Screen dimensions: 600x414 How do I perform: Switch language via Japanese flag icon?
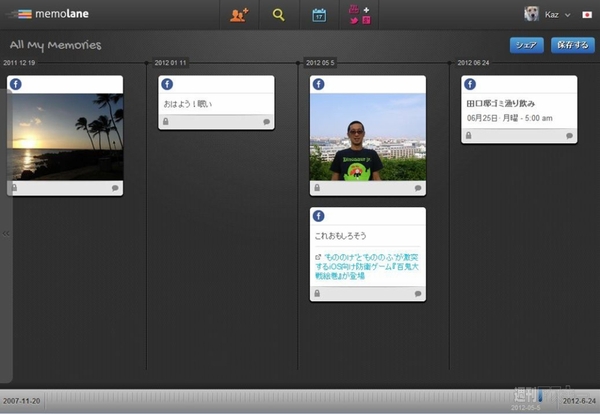(x=587, y=15)
